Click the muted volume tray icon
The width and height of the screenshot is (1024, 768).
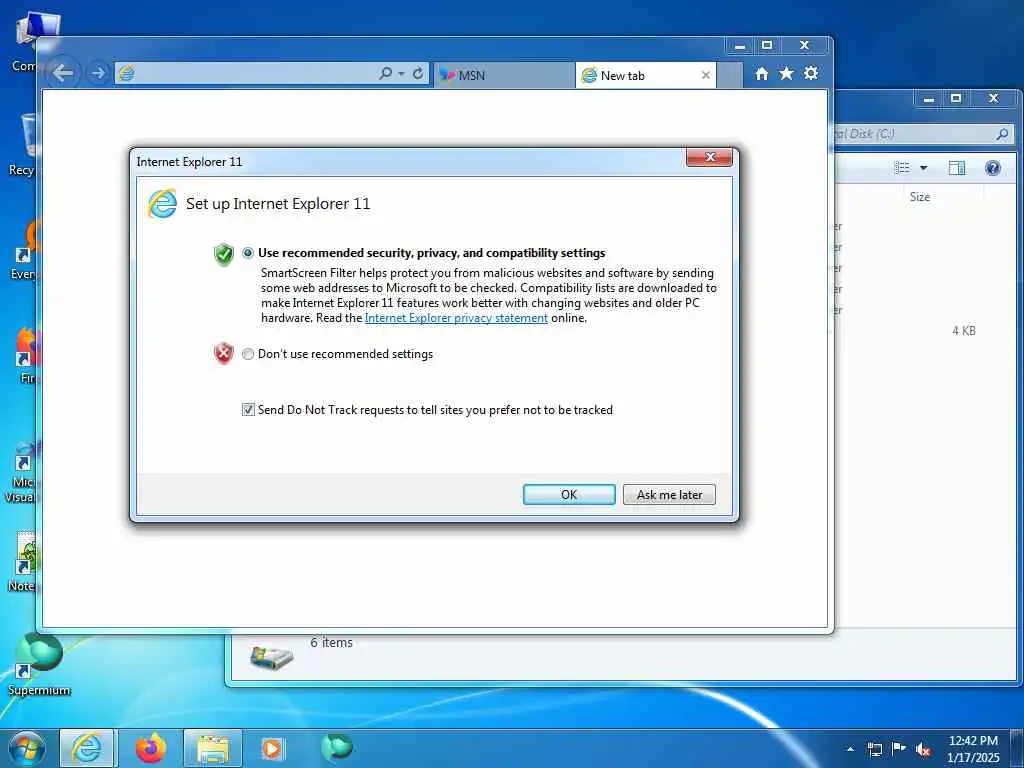(x=923, y=749)
